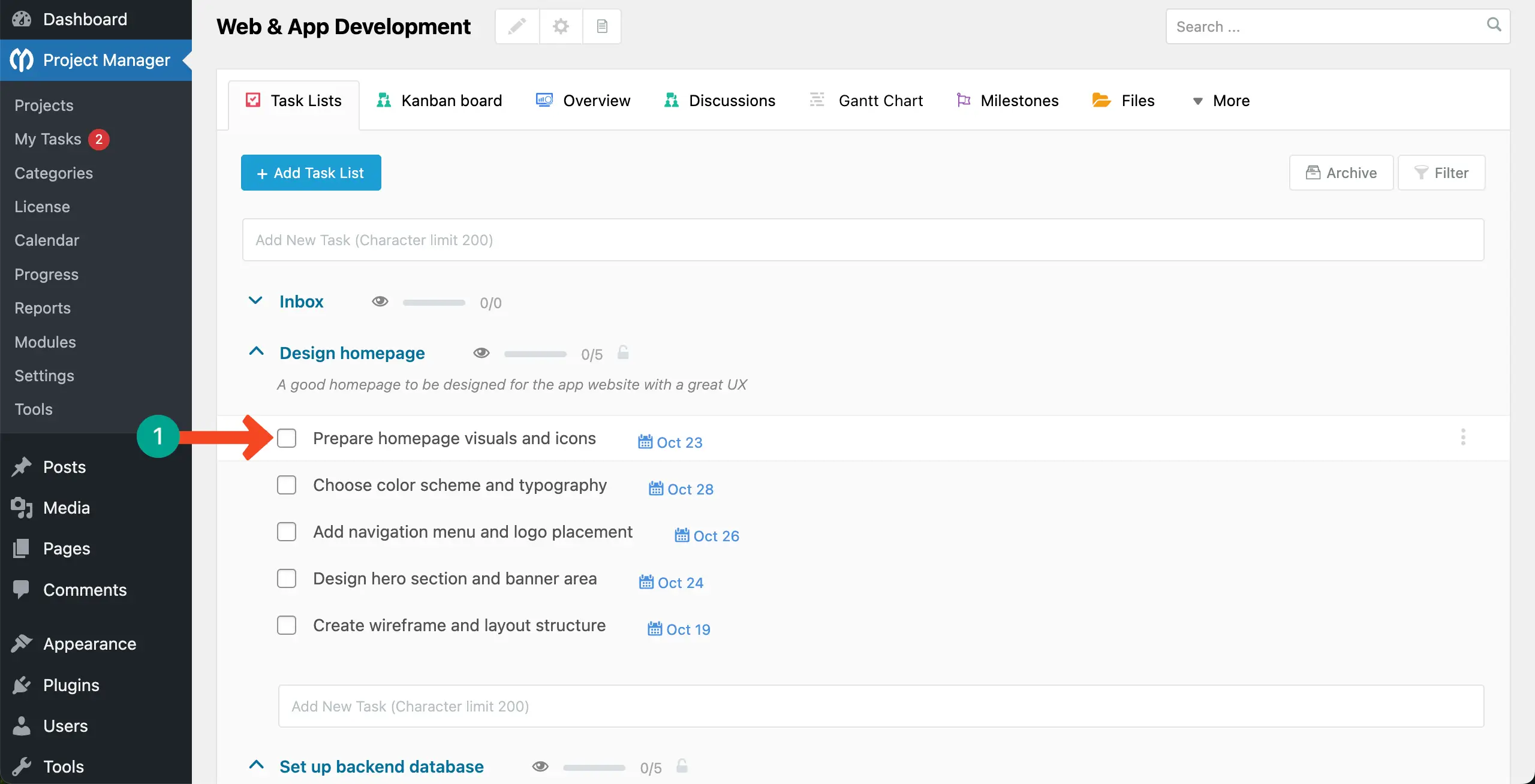The width and height of the screenshot is (1535, 784).
Task: Collapse the Design homepage task list
Action: point(256,352)
